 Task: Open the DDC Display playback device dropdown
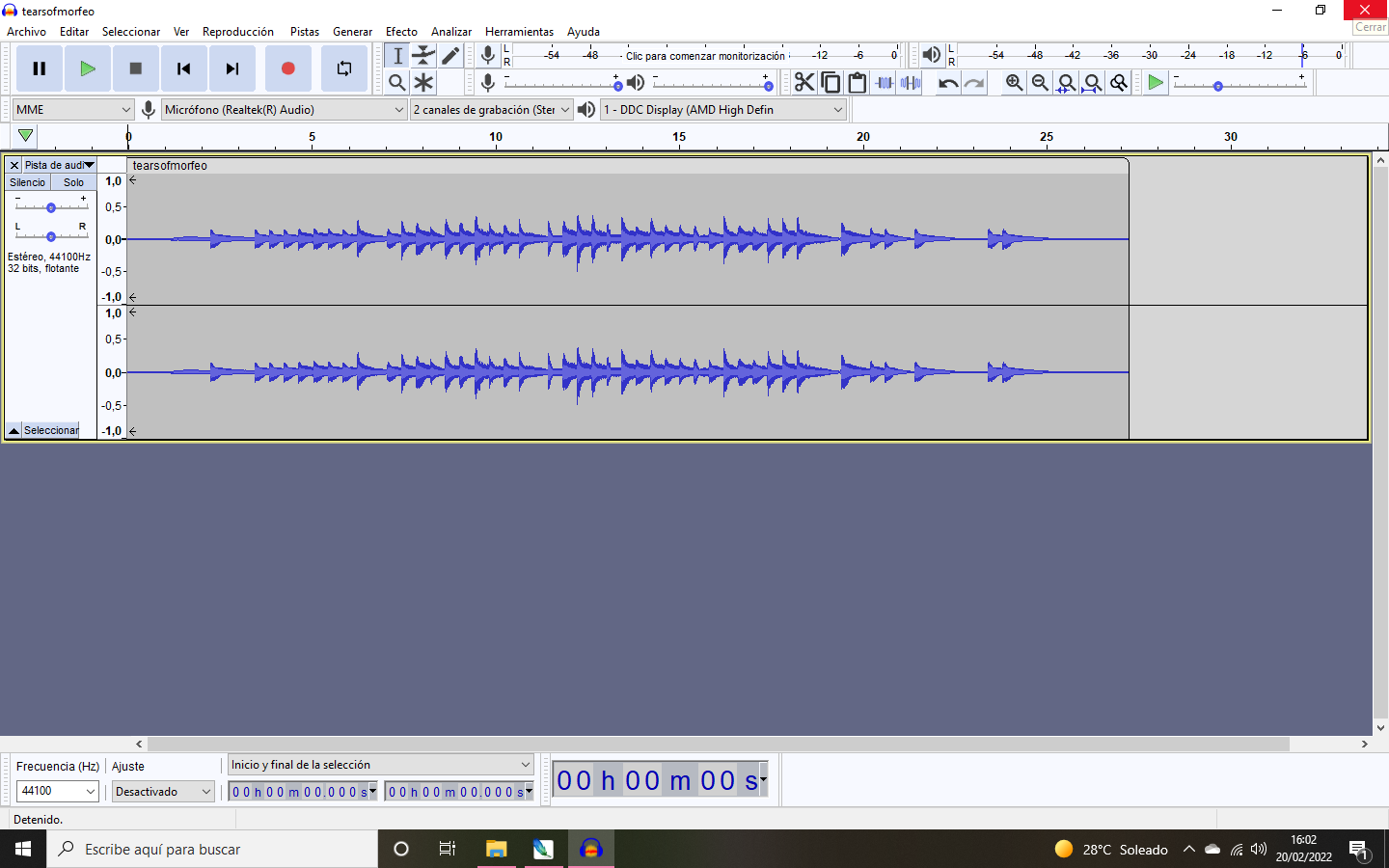(x=722, y=110)
